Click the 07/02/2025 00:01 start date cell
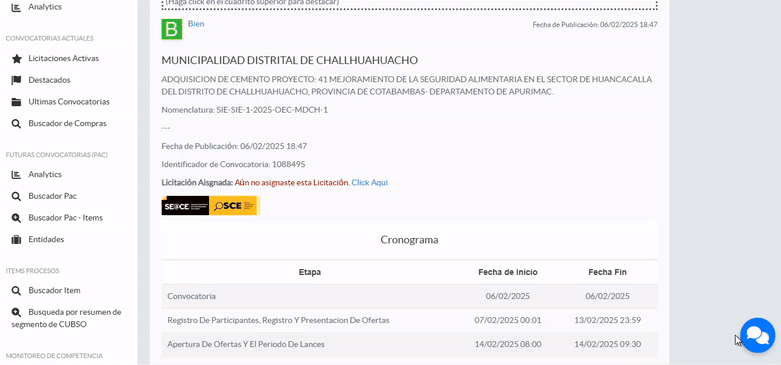The width and height of the screenshot is (781, 365). [x=508, y=320]
